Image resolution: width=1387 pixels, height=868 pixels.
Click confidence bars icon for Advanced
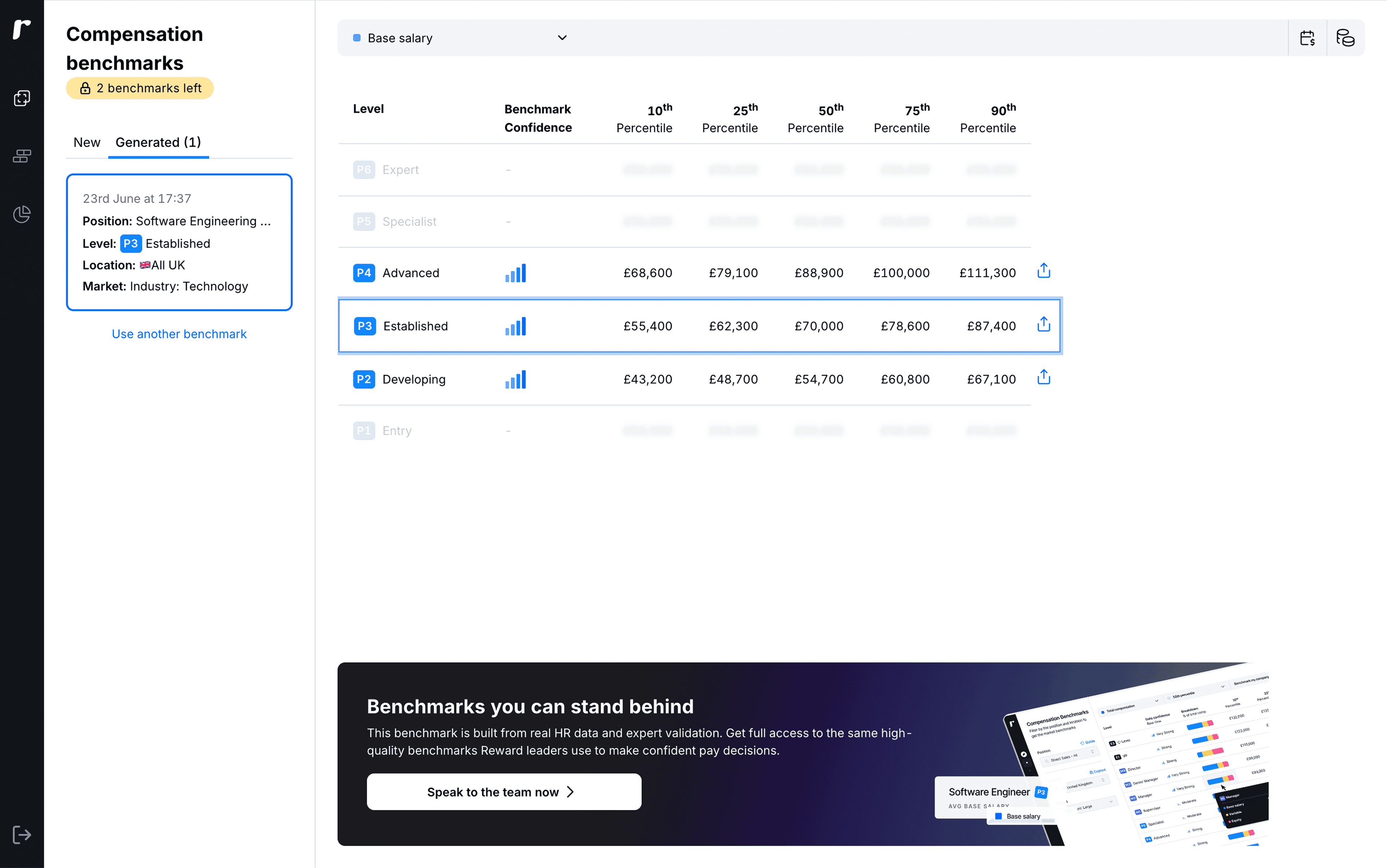tap(515, 273)
